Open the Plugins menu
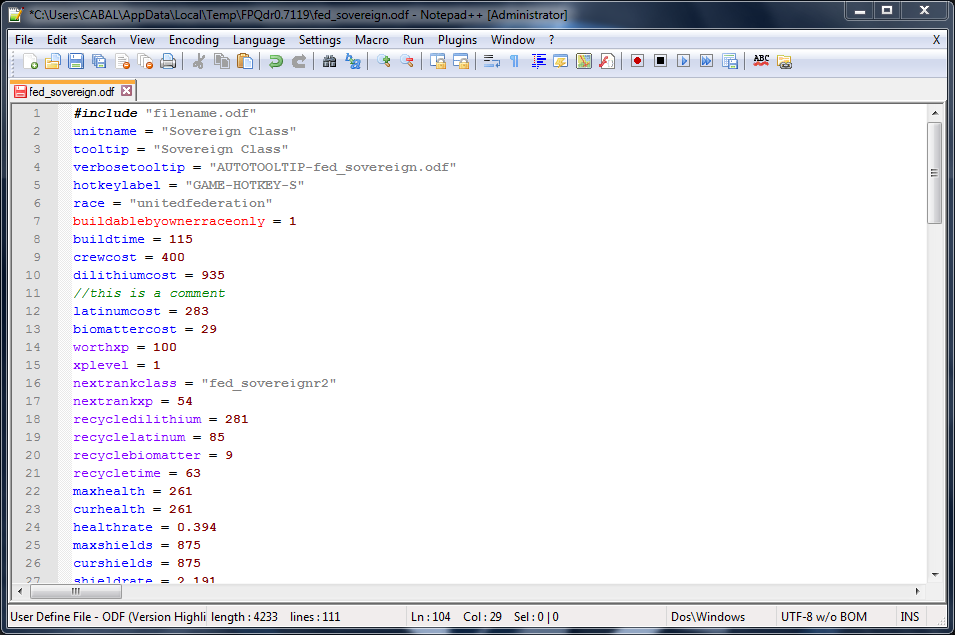955x635 pixels. click(x=457, y=40)
